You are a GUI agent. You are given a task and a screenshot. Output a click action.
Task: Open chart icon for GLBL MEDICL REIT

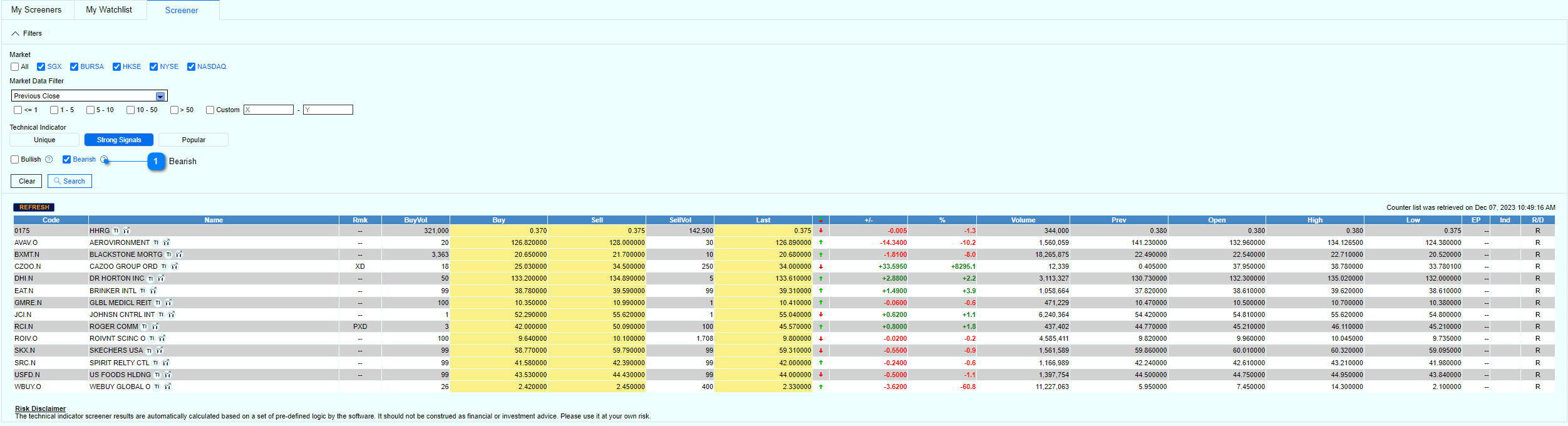pyautogui.click(x=168, y=303)
